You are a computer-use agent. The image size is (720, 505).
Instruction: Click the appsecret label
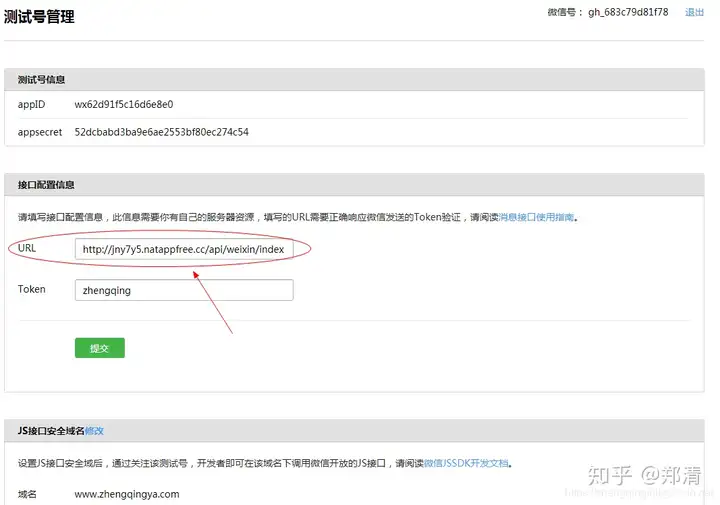[39, 132]
